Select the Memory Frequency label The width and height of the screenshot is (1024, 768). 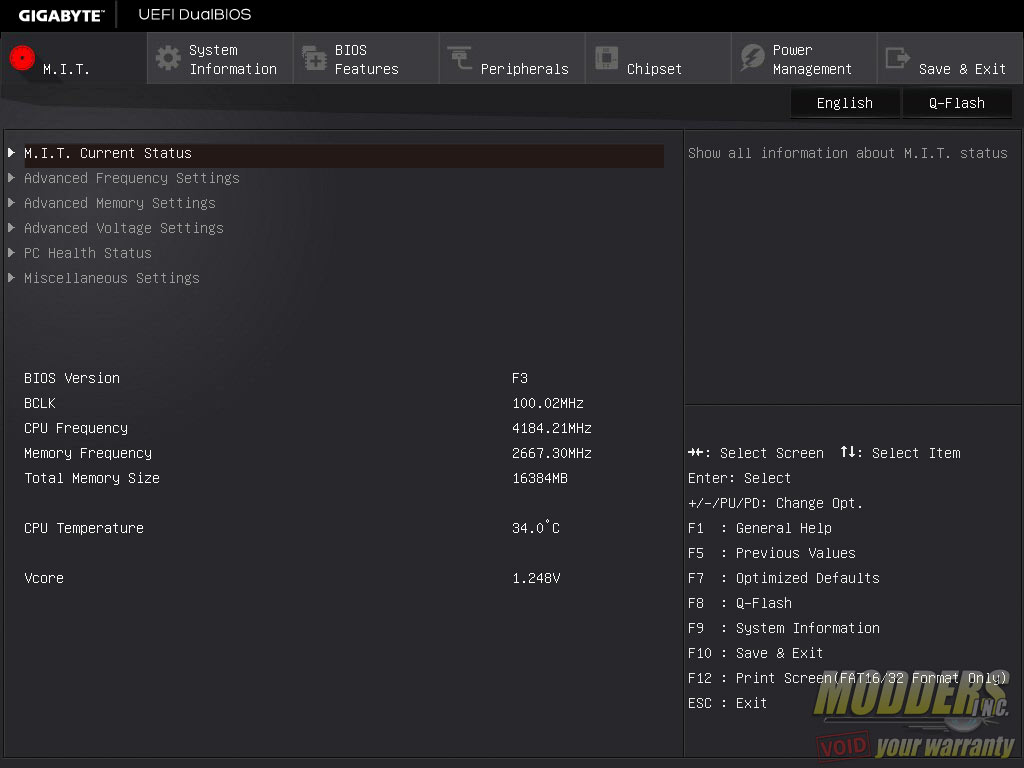pos(88,453)
